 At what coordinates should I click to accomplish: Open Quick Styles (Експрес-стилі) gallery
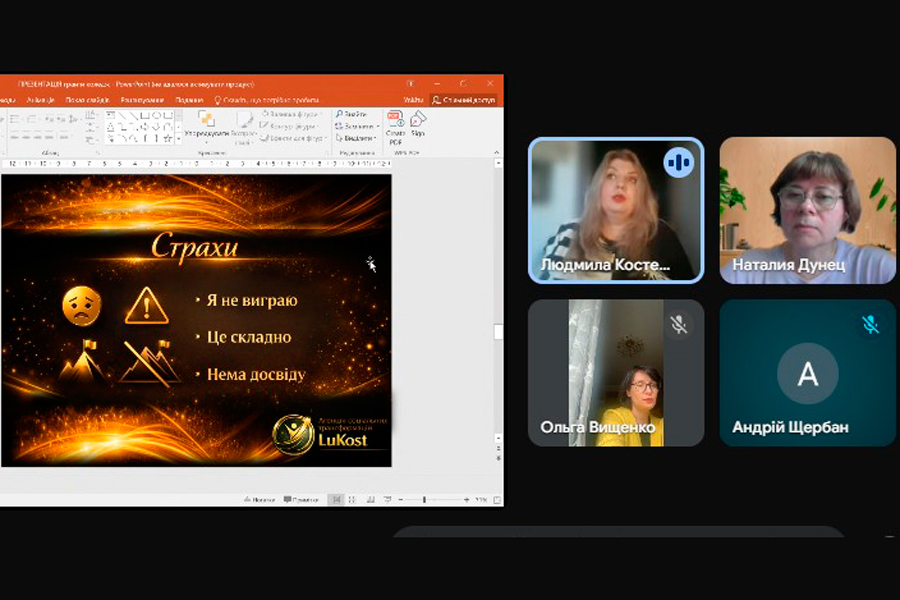243,127
